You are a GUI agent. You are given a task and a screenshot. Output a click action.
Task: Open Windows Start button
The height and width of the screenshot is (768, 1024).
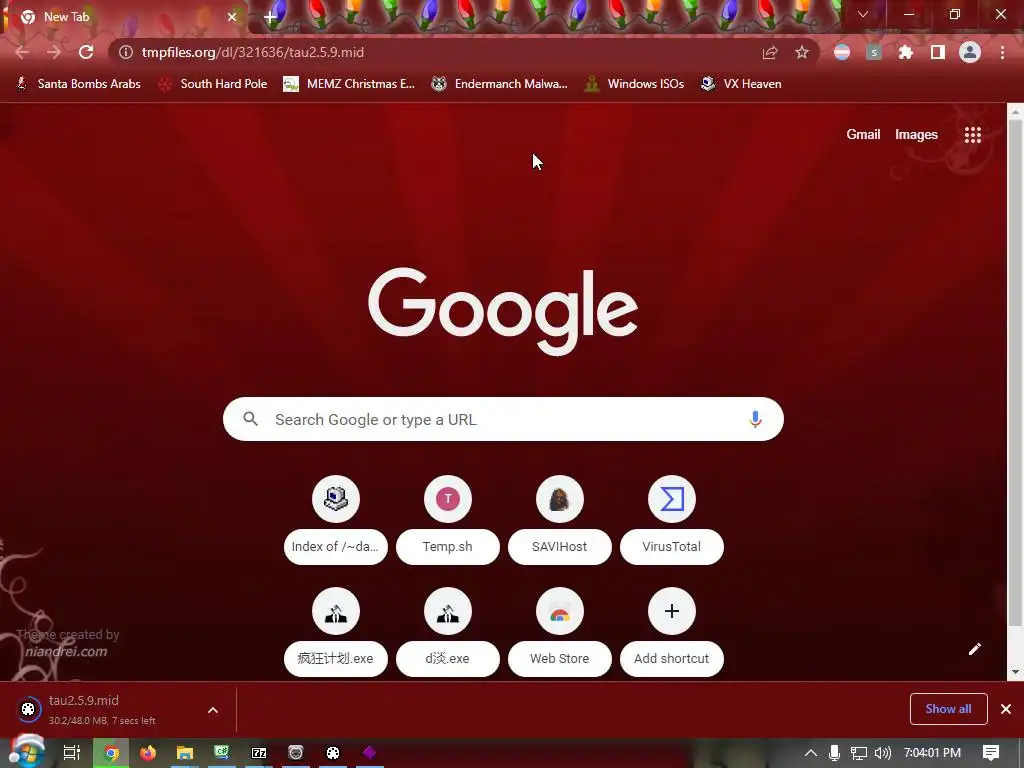pos(26,752)
